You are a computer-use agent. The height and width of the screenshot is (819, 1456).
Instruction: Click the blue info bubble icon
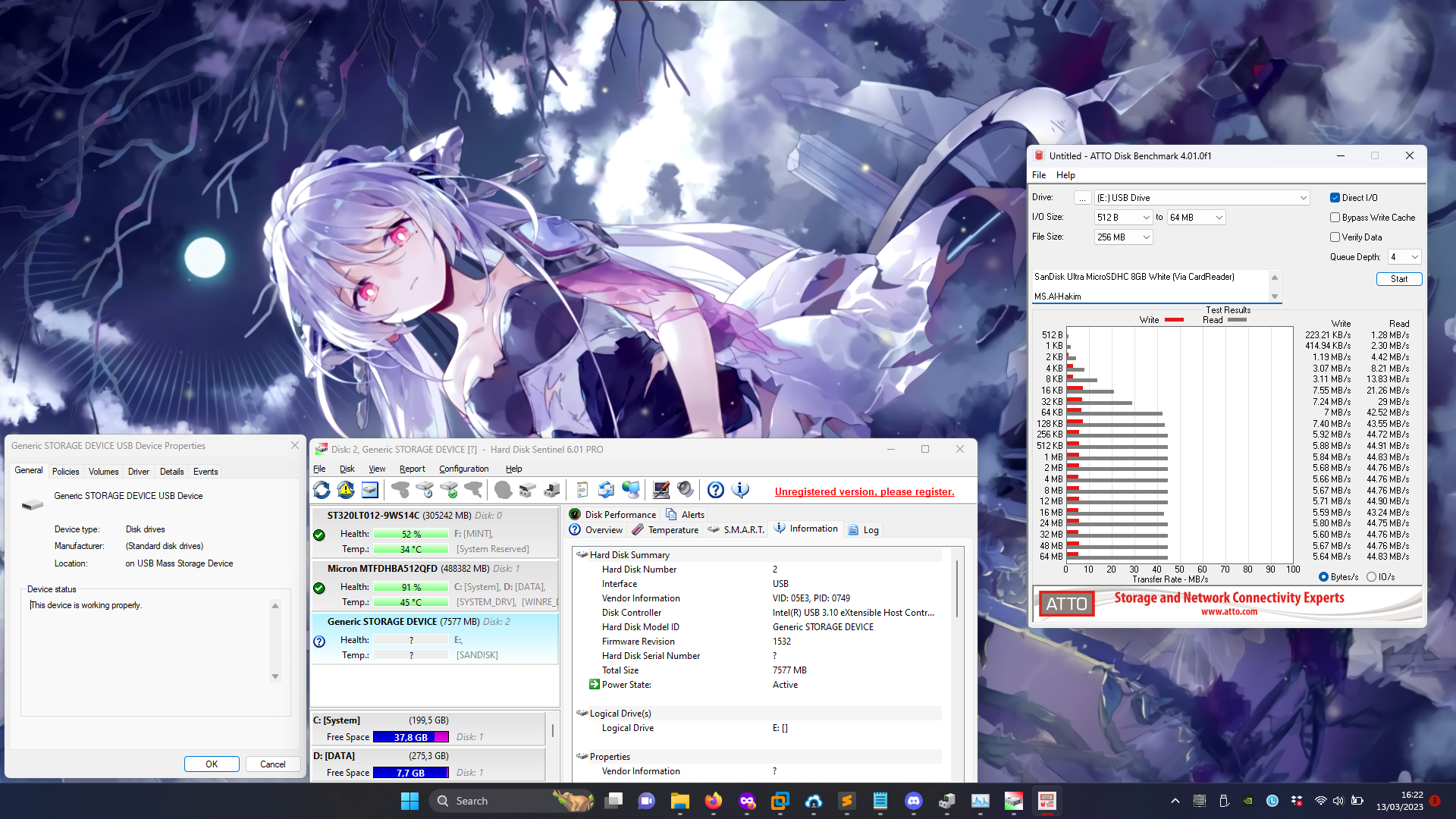pyautogui.click(x=740, y=491)
